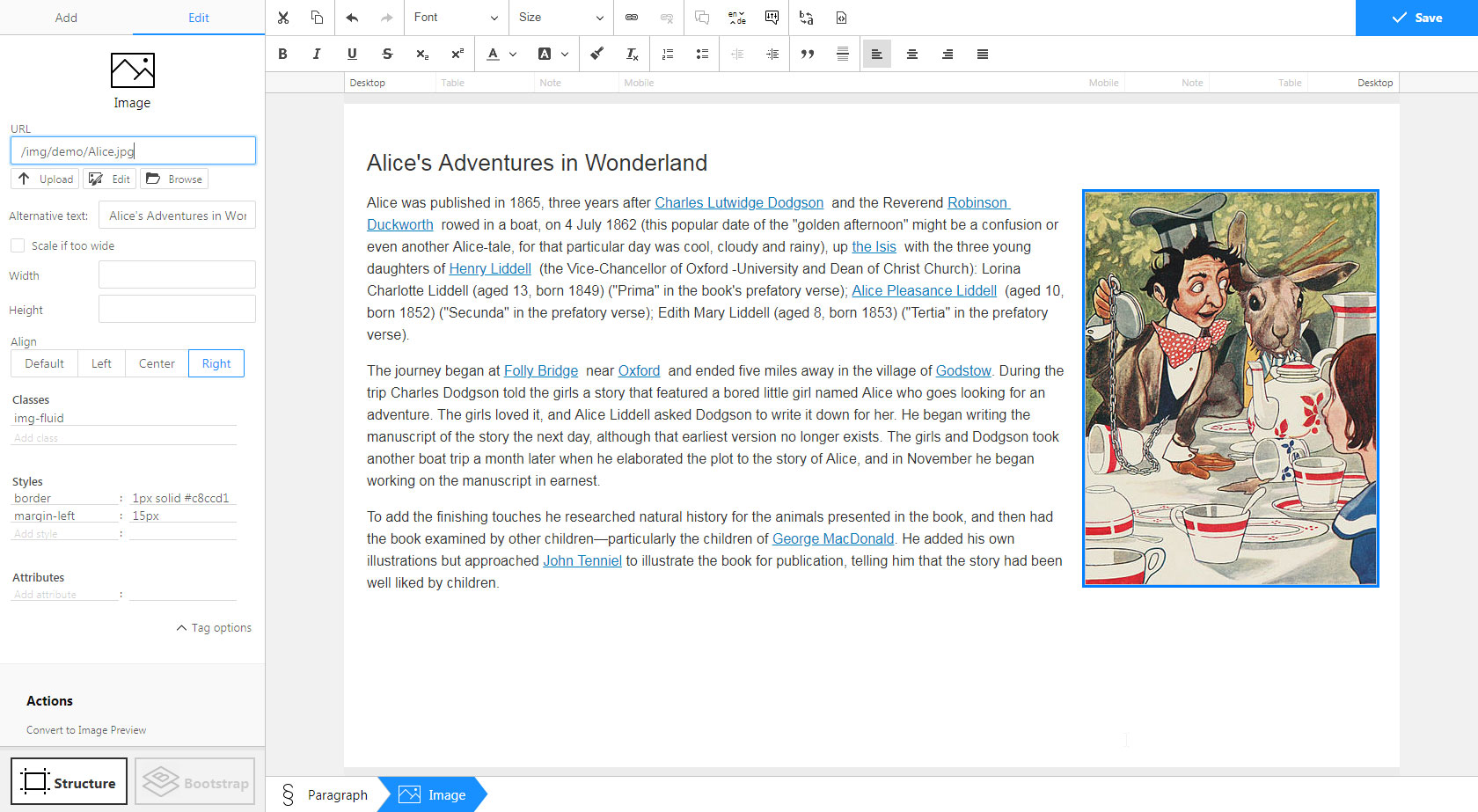Click the image Edit button
This screenshot has height=812, width=1478.
(x=109, y=179)
